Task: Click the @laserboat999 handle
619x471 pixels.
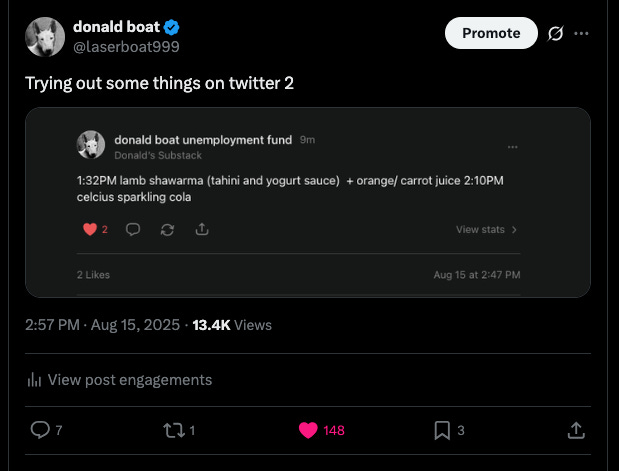Action: (x=127, y=46)
